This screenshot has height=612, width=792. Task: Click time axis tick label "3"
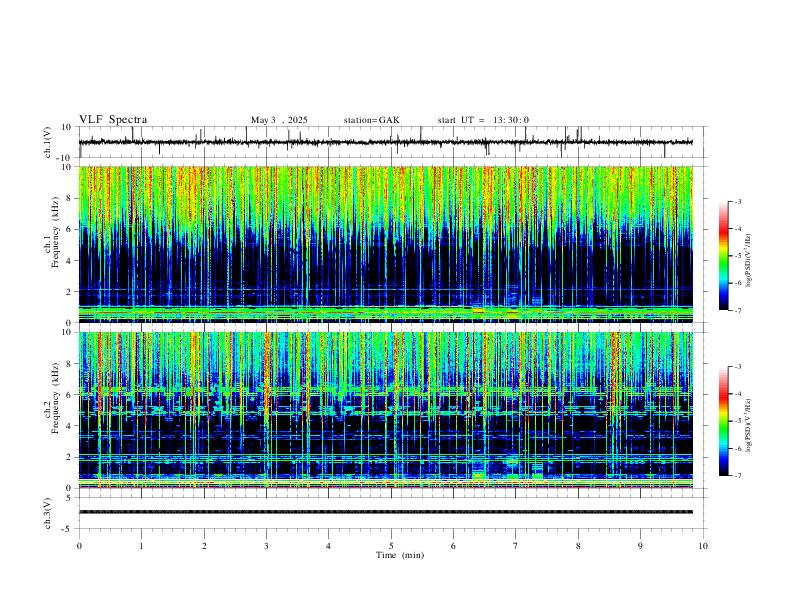point(266,546)
